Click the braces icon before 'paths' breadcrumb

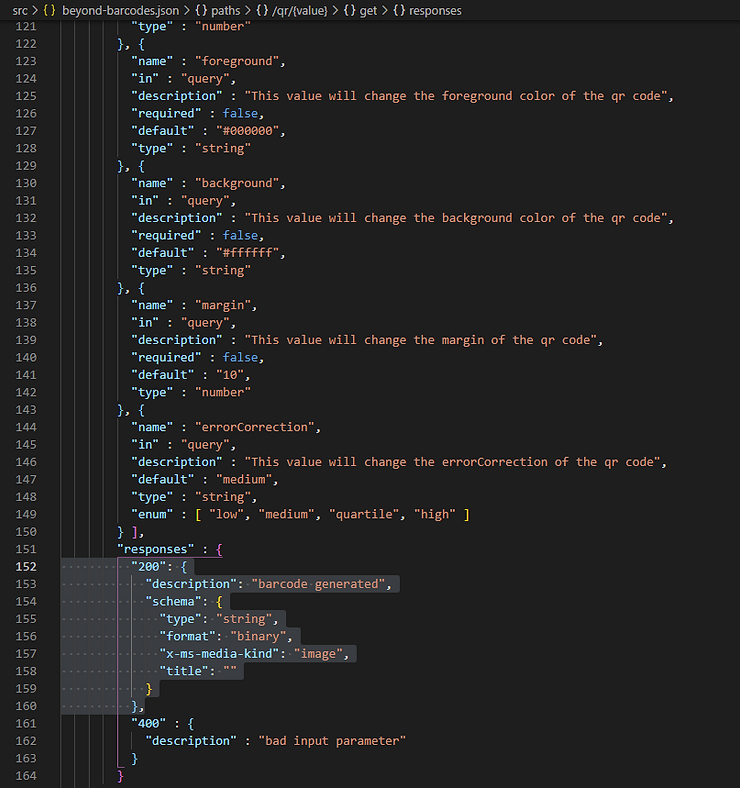coord(200,9)
